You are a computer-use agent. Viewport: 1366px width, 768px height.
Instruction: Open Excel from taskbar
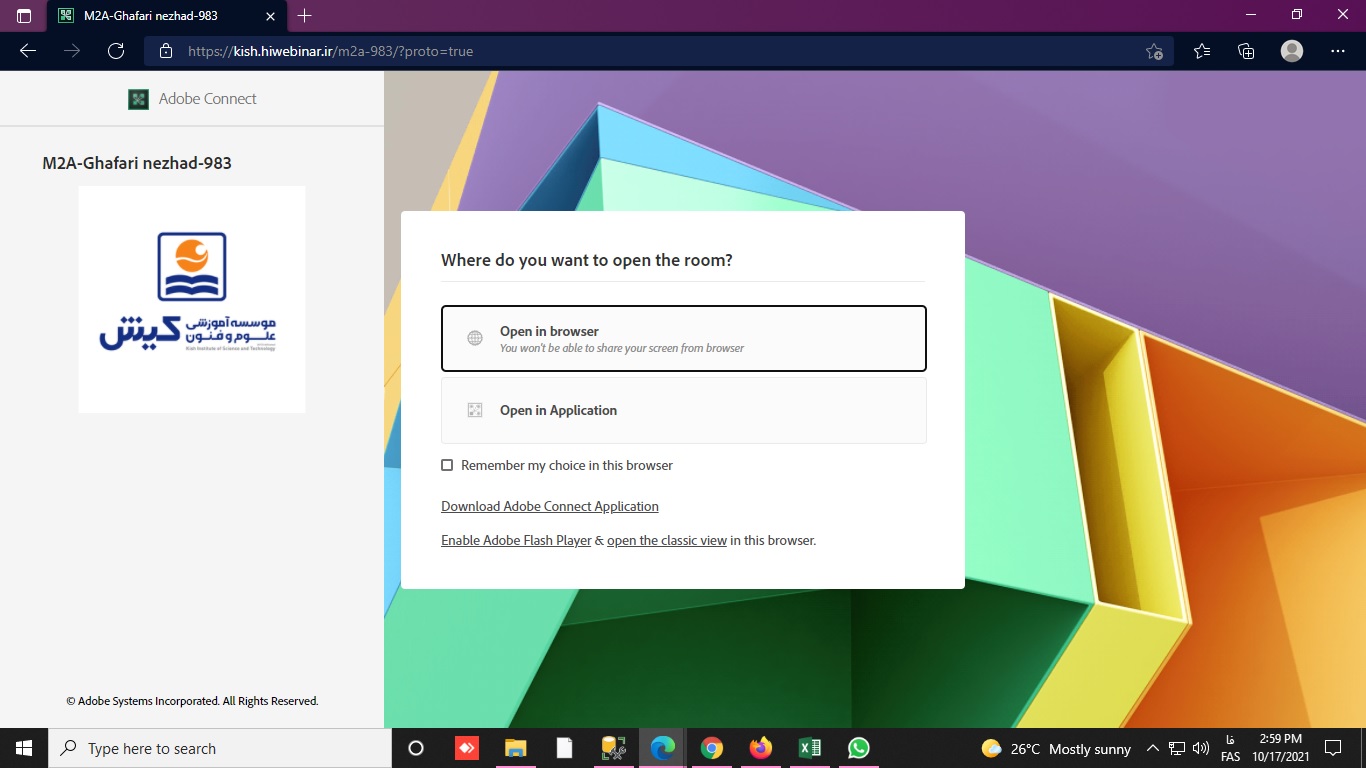click(810, 748)
